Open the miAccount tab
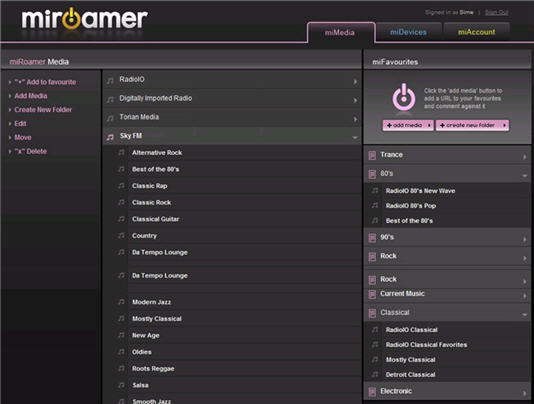The image size is (534, 404). pyautogui.click(x=476, y=32)
